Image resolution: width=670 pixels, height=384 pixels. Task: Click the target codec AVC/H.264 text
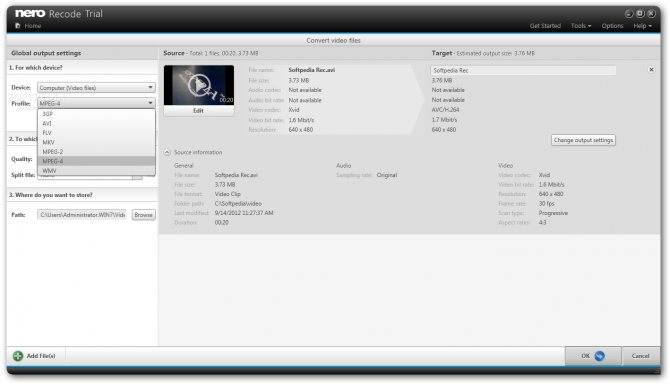click(x=445, y=110)
